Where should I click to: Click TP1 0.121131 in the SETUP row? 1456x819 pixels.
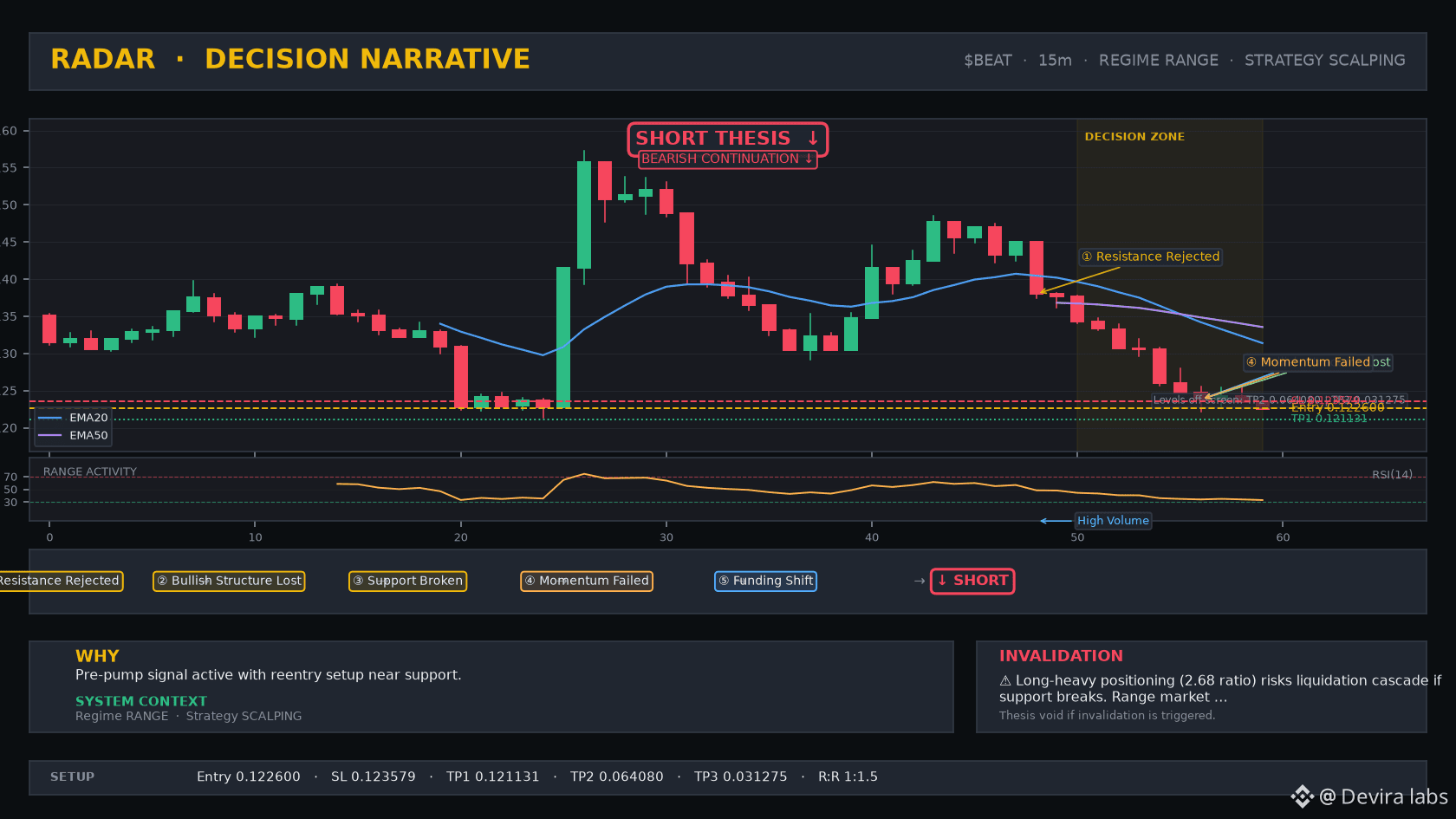pyautogui.click(x=493, y=777)
